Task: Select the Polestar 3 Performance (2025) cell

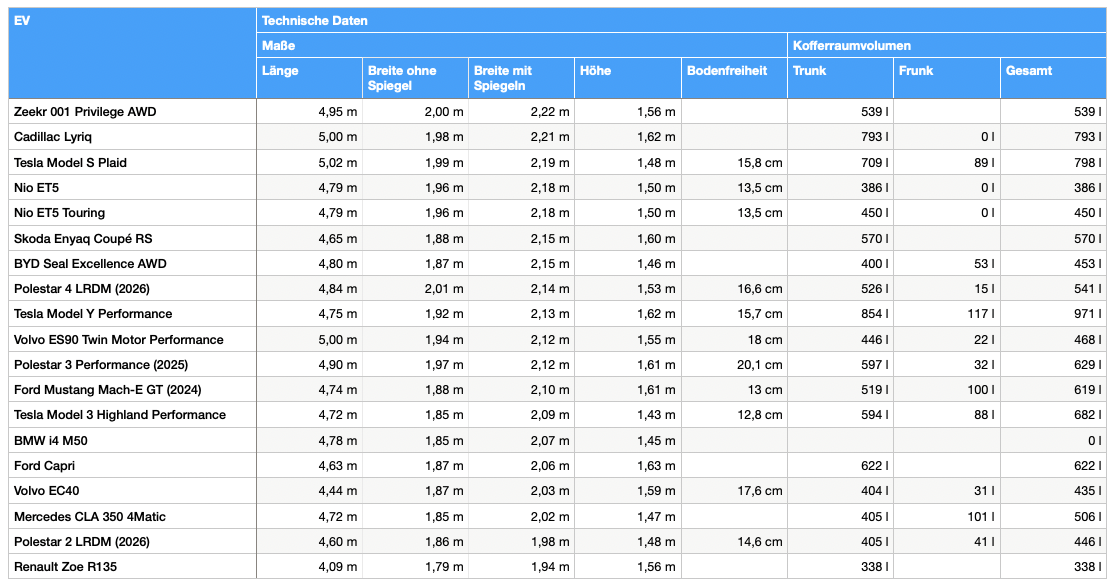Action: click(132, 364)
